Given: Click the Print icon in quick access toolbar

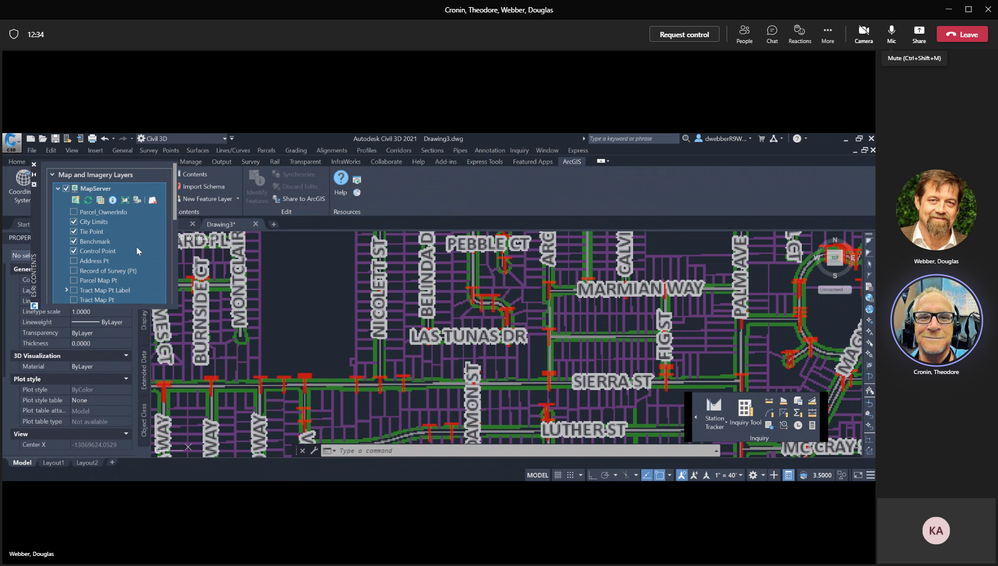Looking at the screenshot, I should [92, 138].
